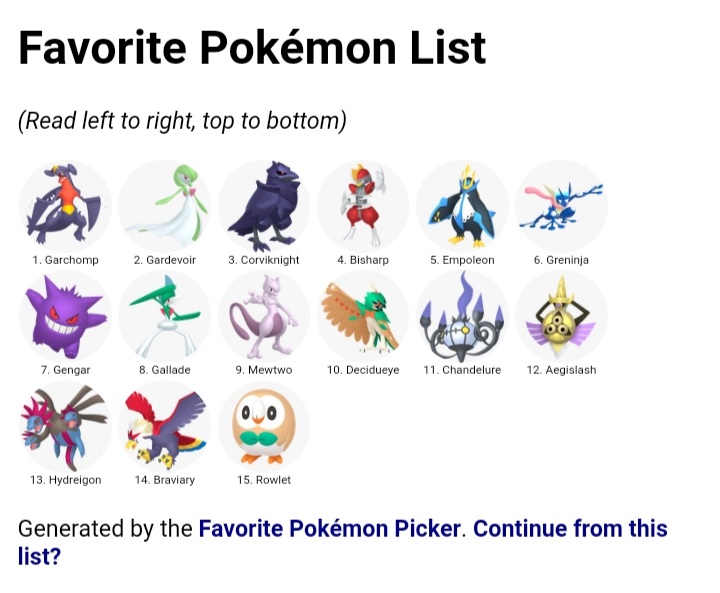Click the Chandelure image
This screenshot has height=593, width=720.
462,316
